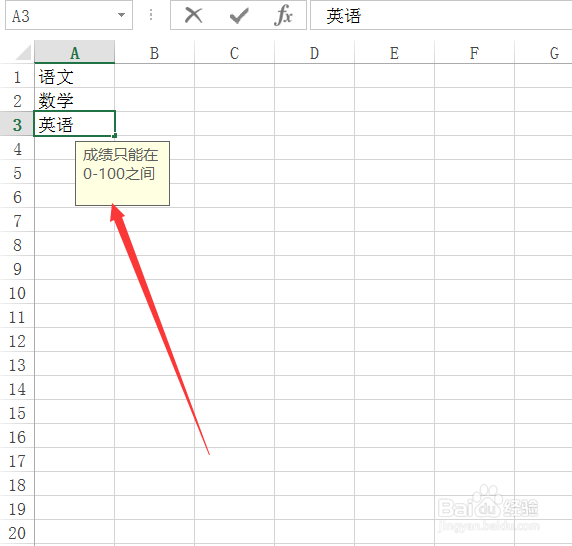
Task: Select row 14 header
Action: [x=17, y=389]
